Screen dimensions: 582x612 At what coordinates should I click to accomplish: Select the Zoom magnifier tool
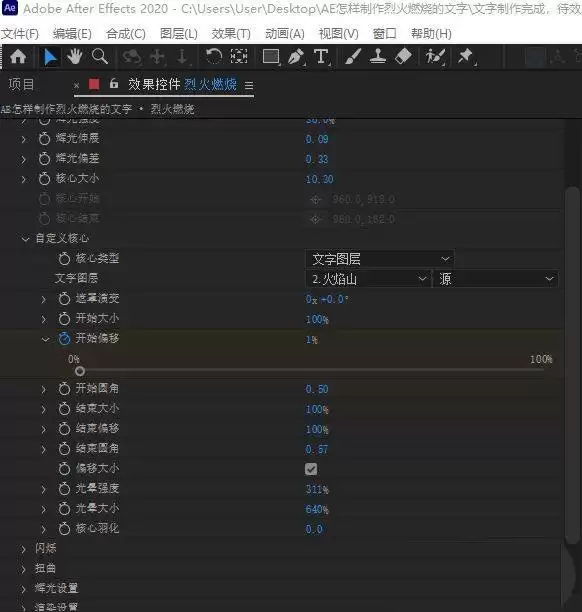pyautogui.click(x=100, y=57)
